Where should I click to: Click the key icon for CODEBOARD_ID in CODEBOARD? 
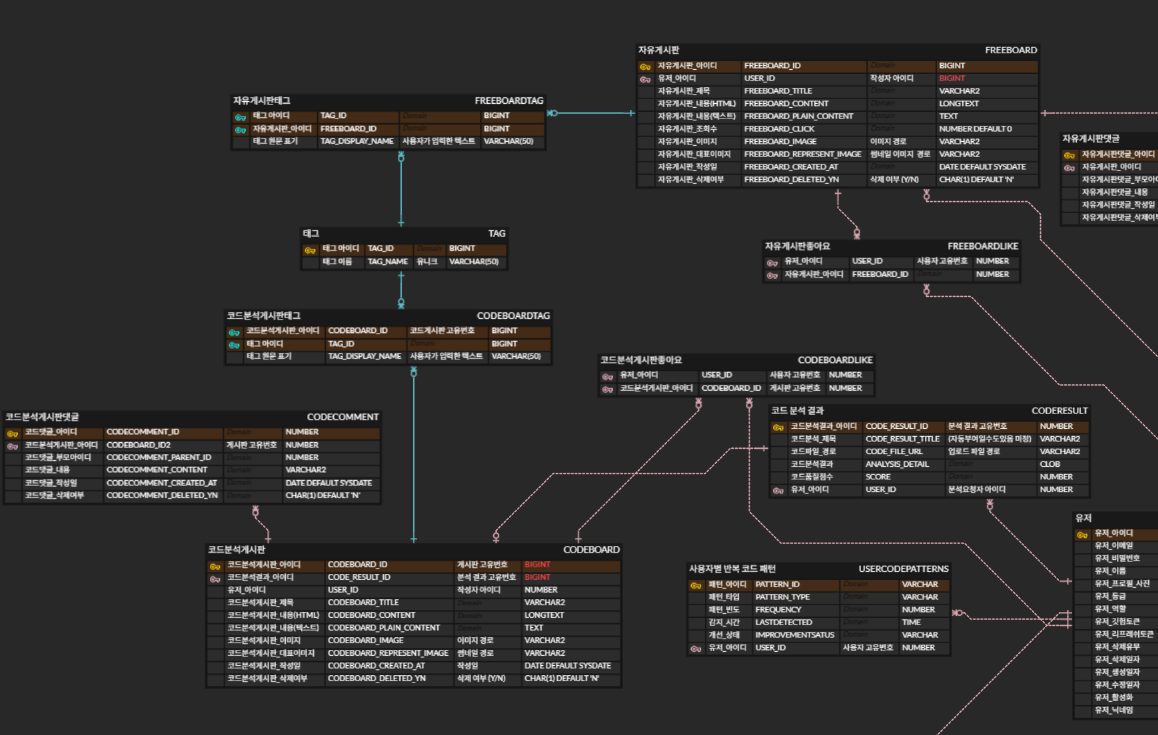(x=215, y=566)
